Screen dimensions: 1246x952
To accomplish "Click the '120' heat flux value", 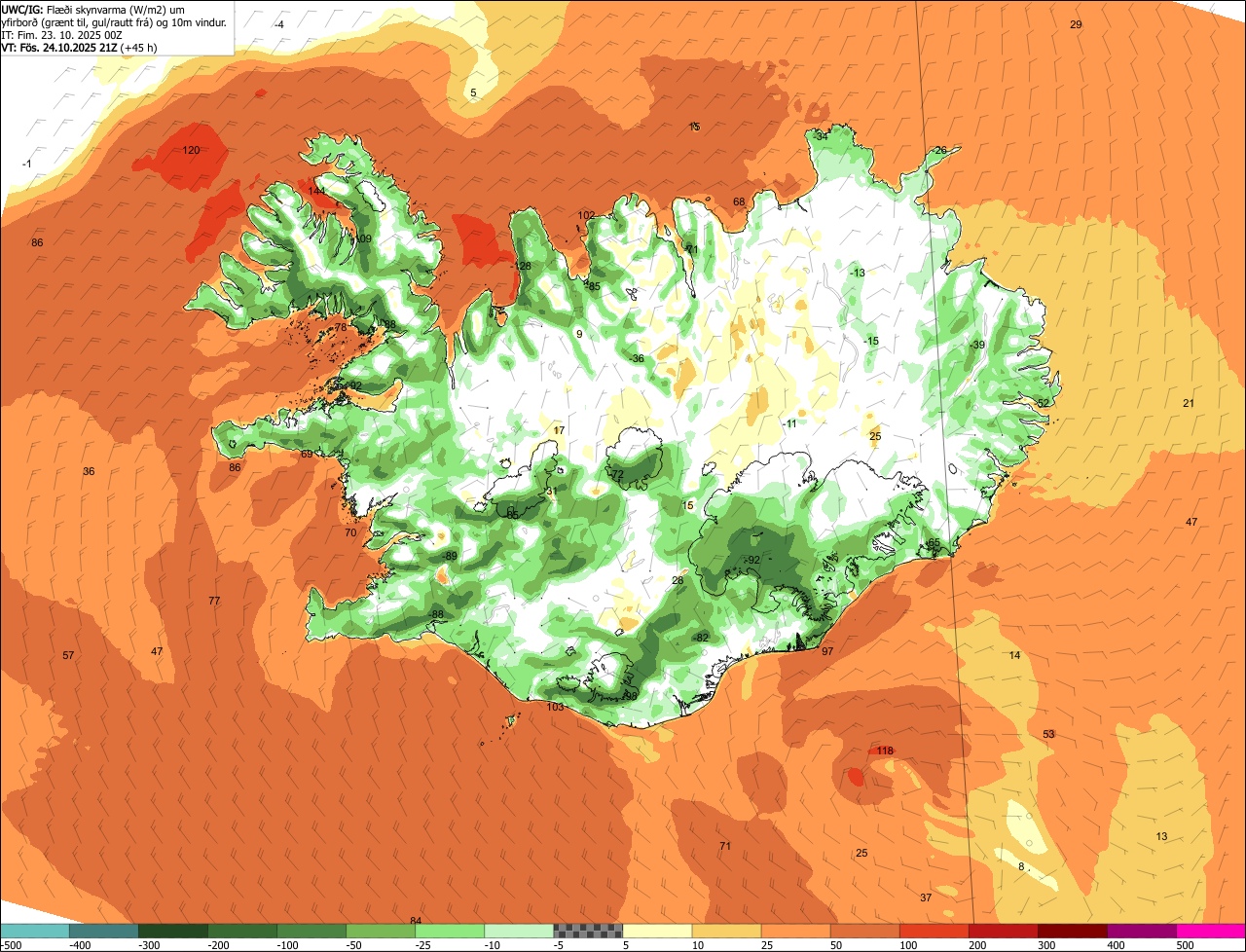I will [x=192, y=150].
